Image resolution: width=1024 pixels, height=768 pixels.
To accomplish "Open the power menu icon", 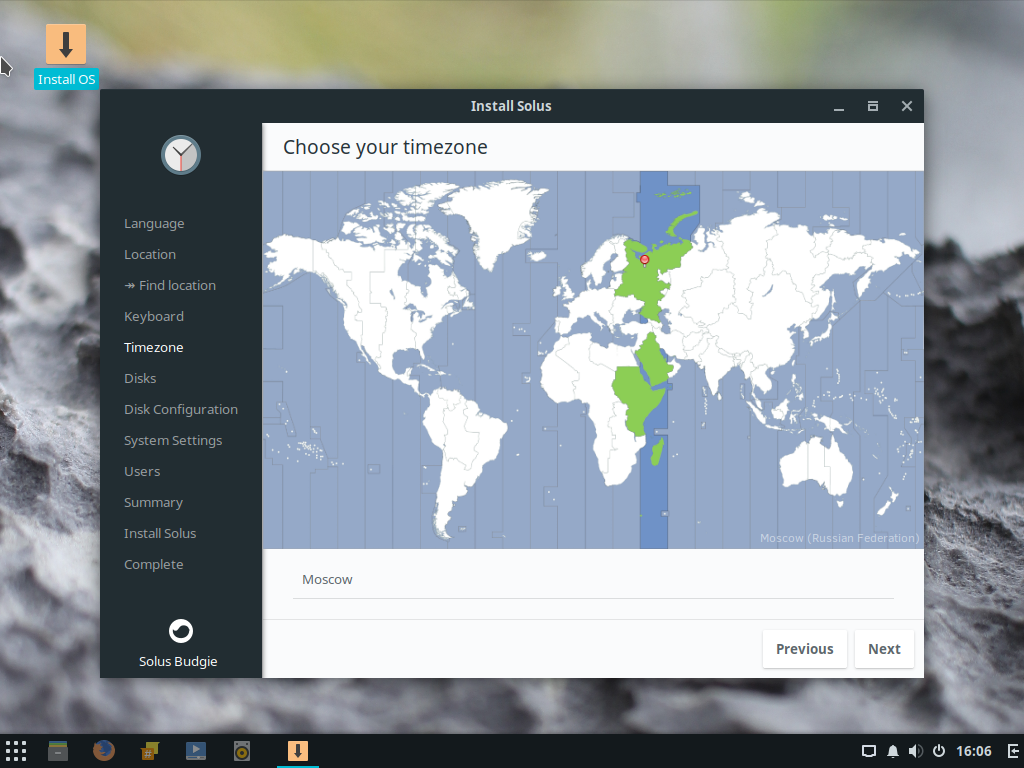I will [938, 751].
